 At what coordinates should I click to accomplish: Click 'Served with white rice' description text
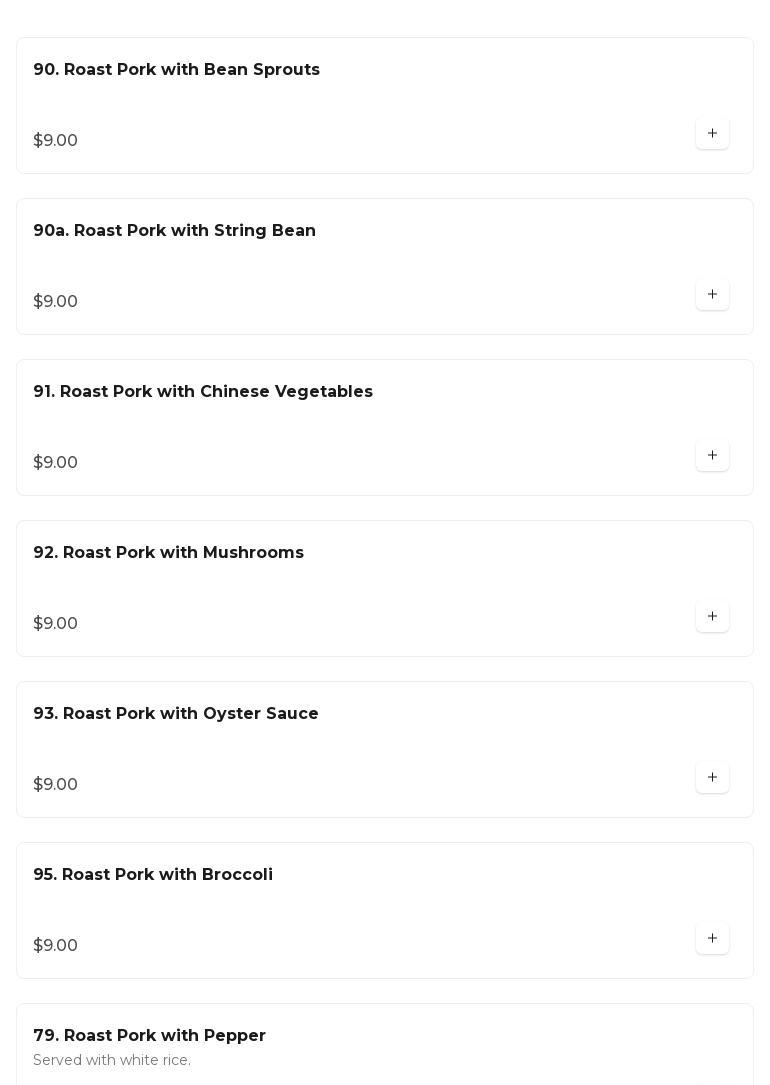point(111,1060)
